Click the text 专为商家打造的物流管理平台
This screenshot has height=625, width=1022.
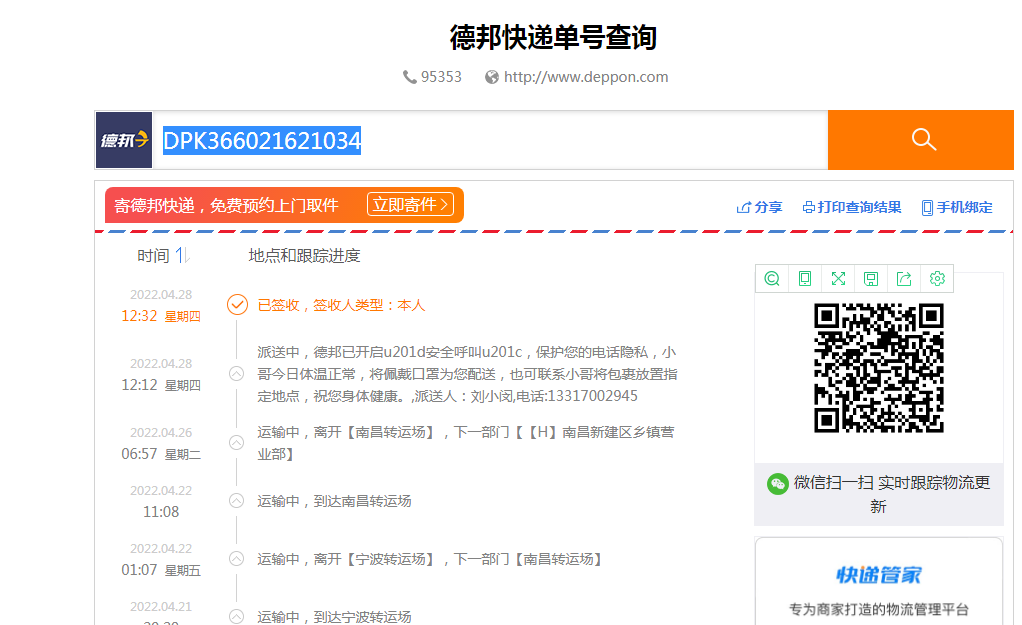point(879,609)
